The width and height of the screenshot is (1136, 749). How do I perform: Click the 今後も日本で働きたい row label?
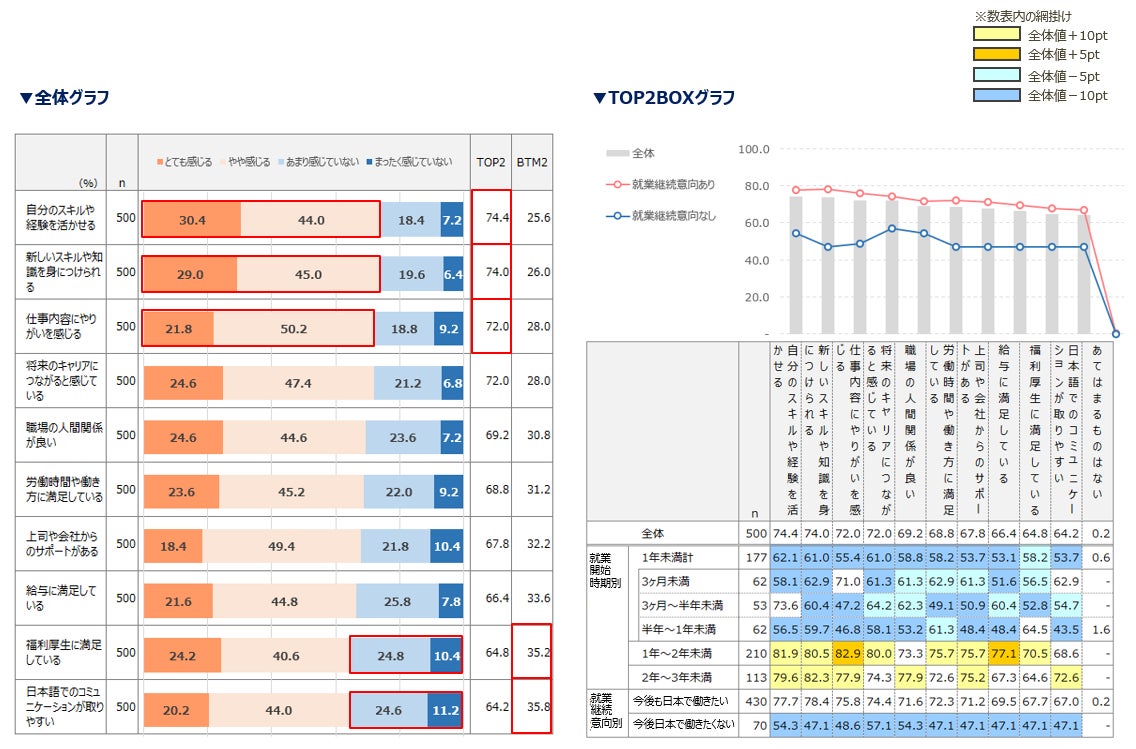pos(680,701)
